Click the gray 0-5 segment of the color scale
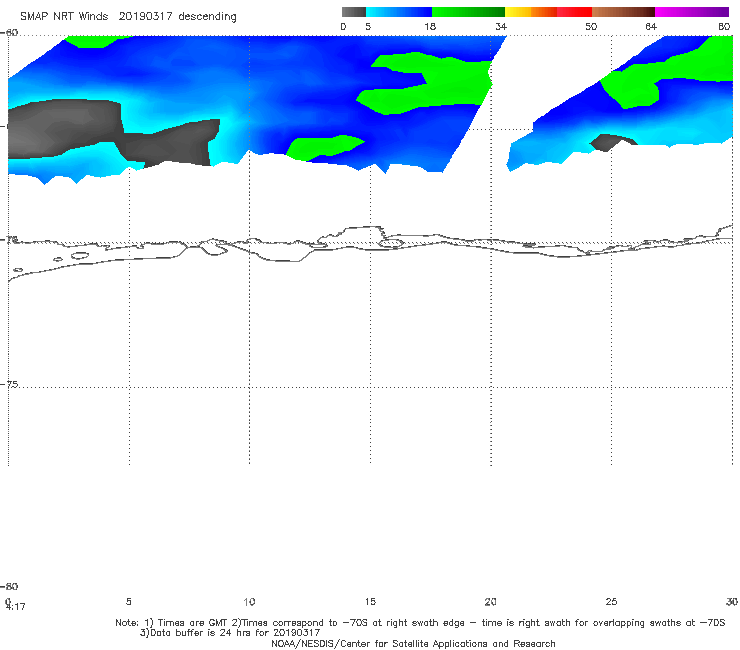The width and height of the screenshot is (740, 650). click(353, 12)
